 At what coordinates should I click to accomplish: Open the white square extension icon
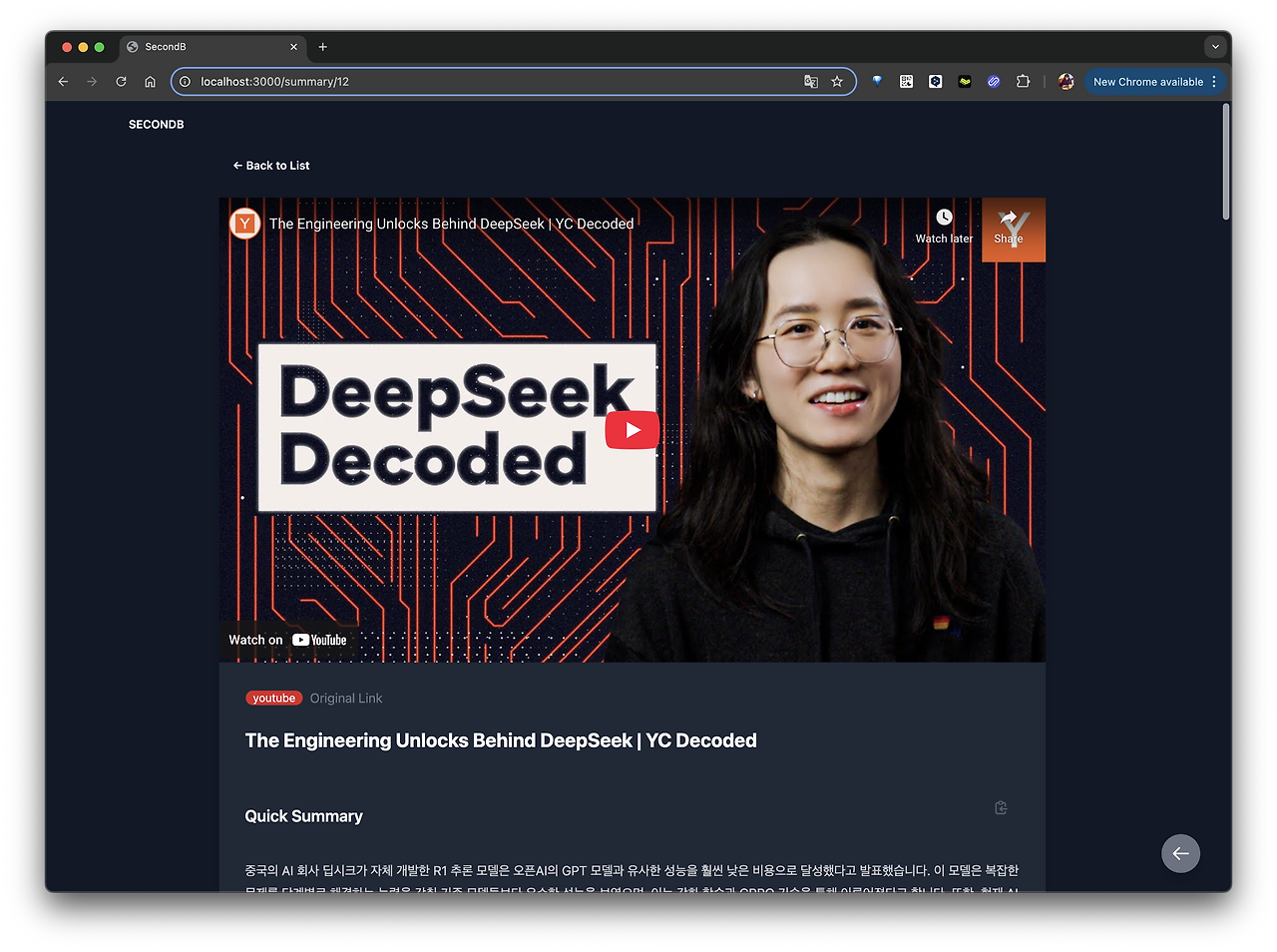tap(935, 82)
